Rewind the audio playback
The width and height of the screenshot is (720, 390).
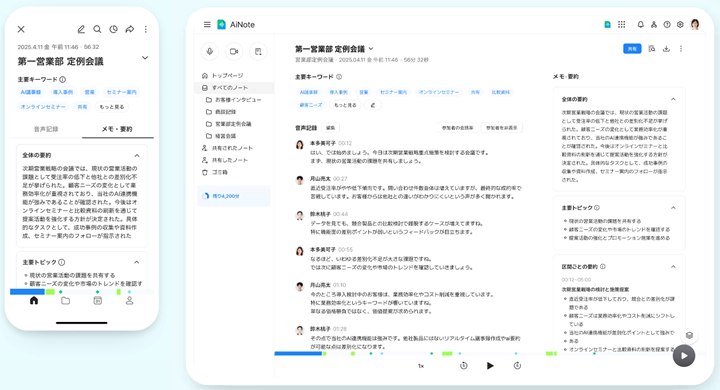pos(464,366)
